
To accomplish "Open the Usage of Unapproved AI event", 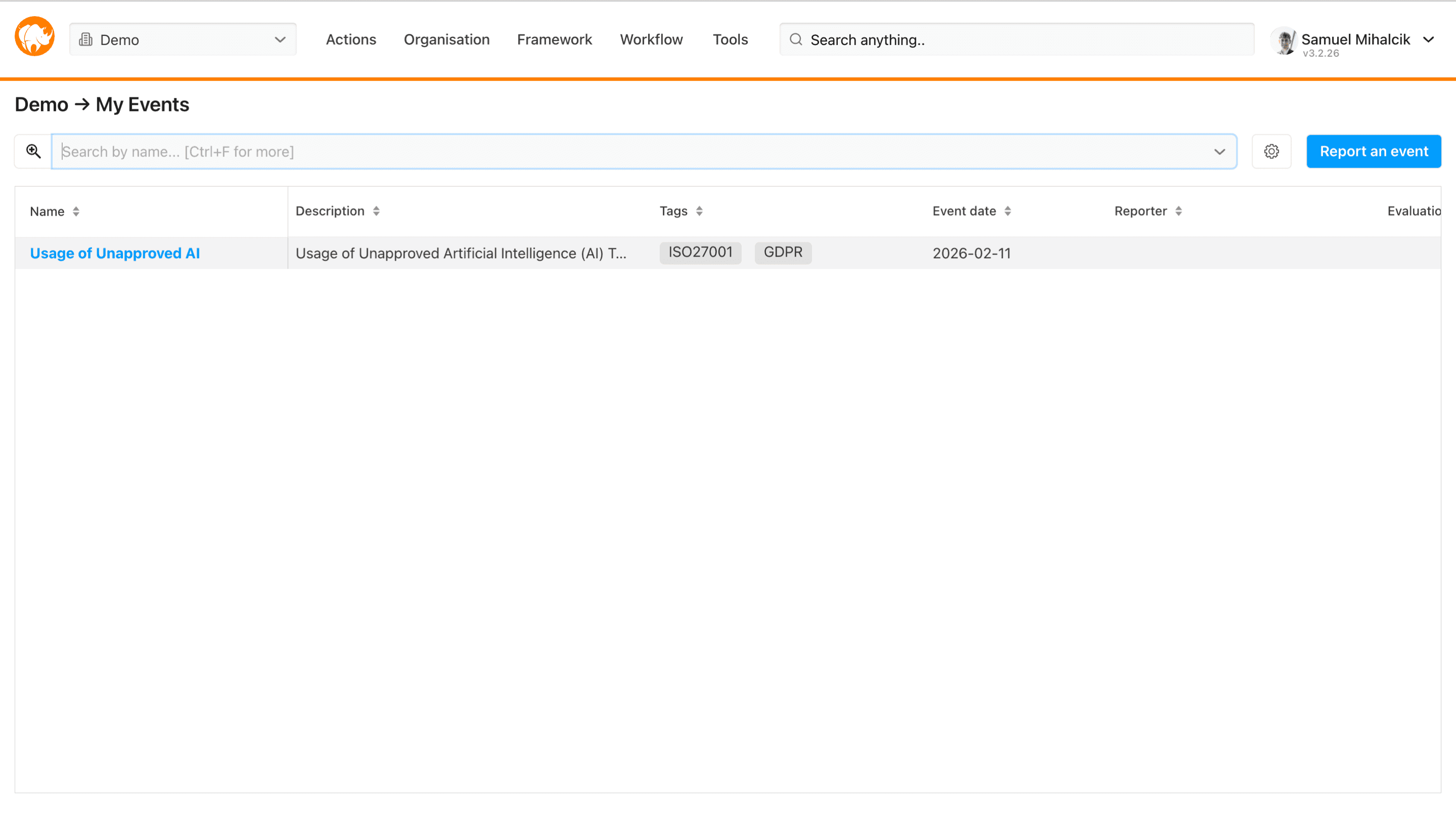I will click(x=115, y=253).
